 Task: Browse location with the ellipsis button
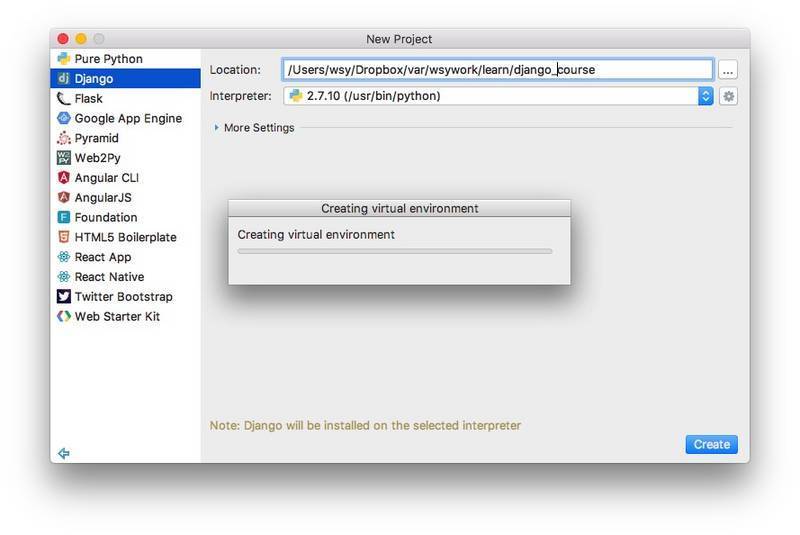(x=728, y=69)
